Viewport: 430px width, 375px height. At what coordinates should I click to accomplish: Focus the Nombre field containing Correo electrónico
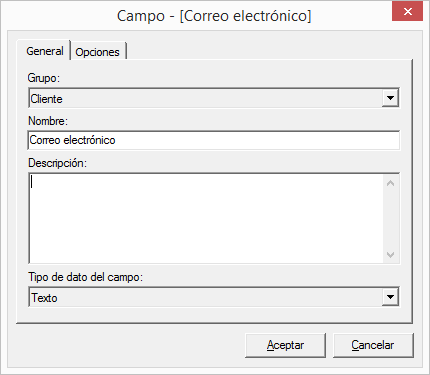[x=214, y=140]
